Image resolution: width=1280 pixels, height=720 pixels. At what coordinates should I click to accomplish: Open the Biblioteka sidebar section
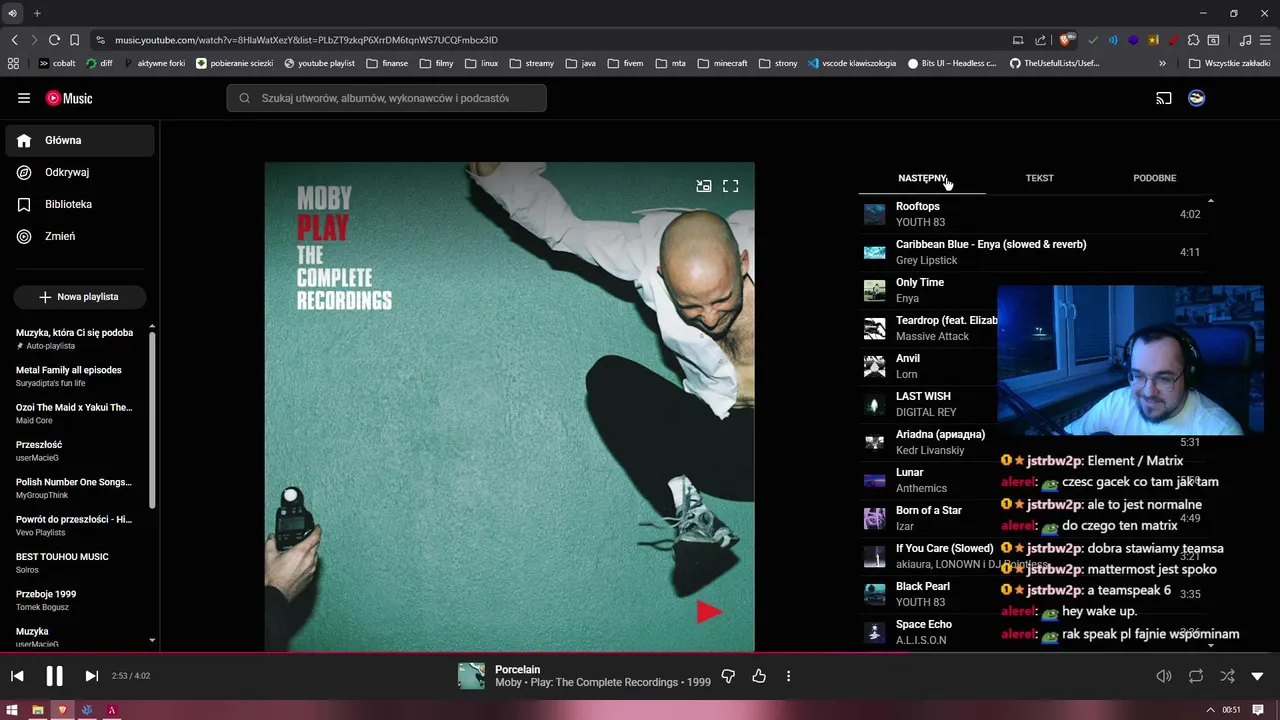pos(80,204)
